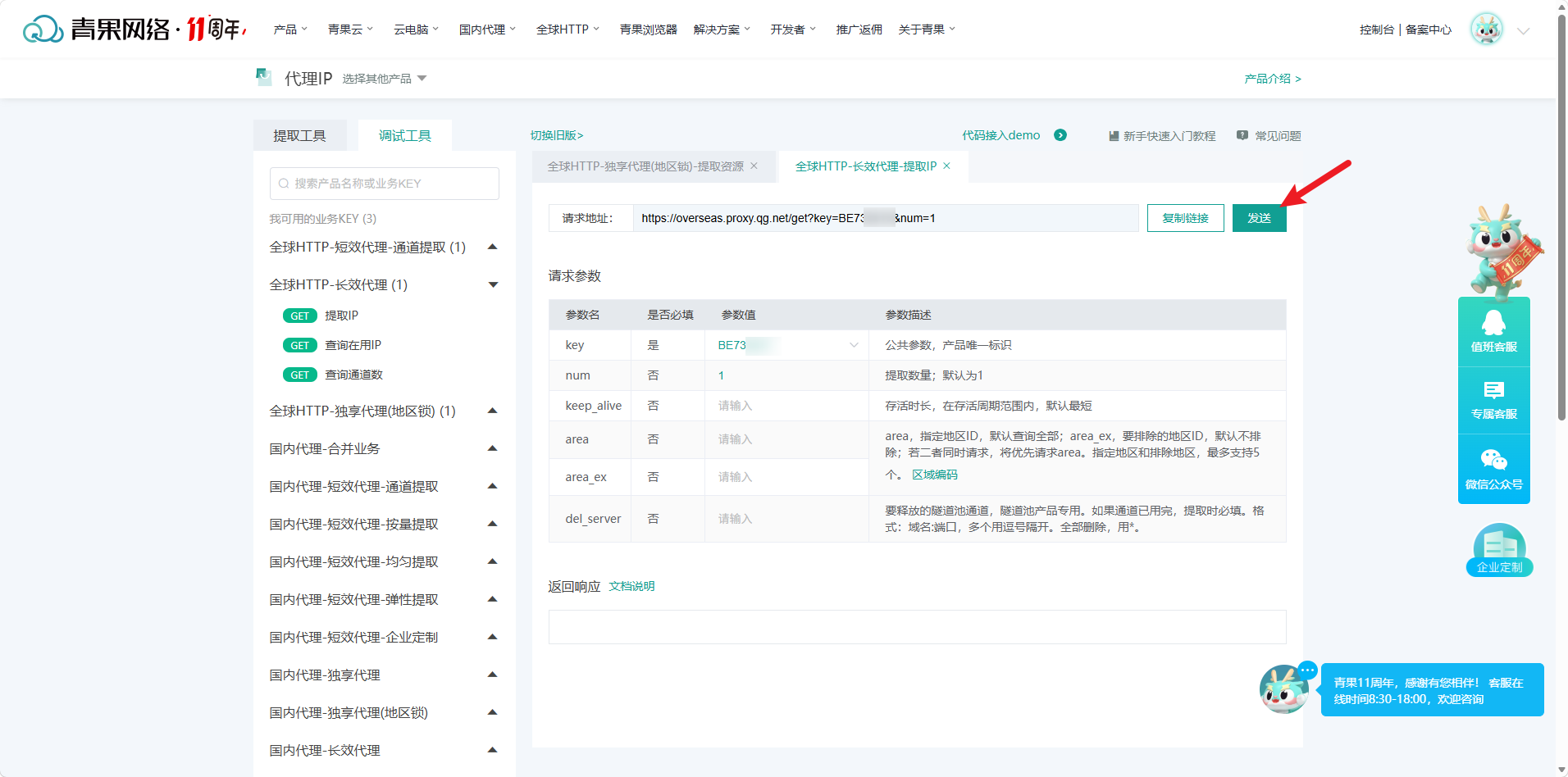The image size is (1568, 777).
Task: Select the 提取IP GET endpoint
Action: (321, 316)
